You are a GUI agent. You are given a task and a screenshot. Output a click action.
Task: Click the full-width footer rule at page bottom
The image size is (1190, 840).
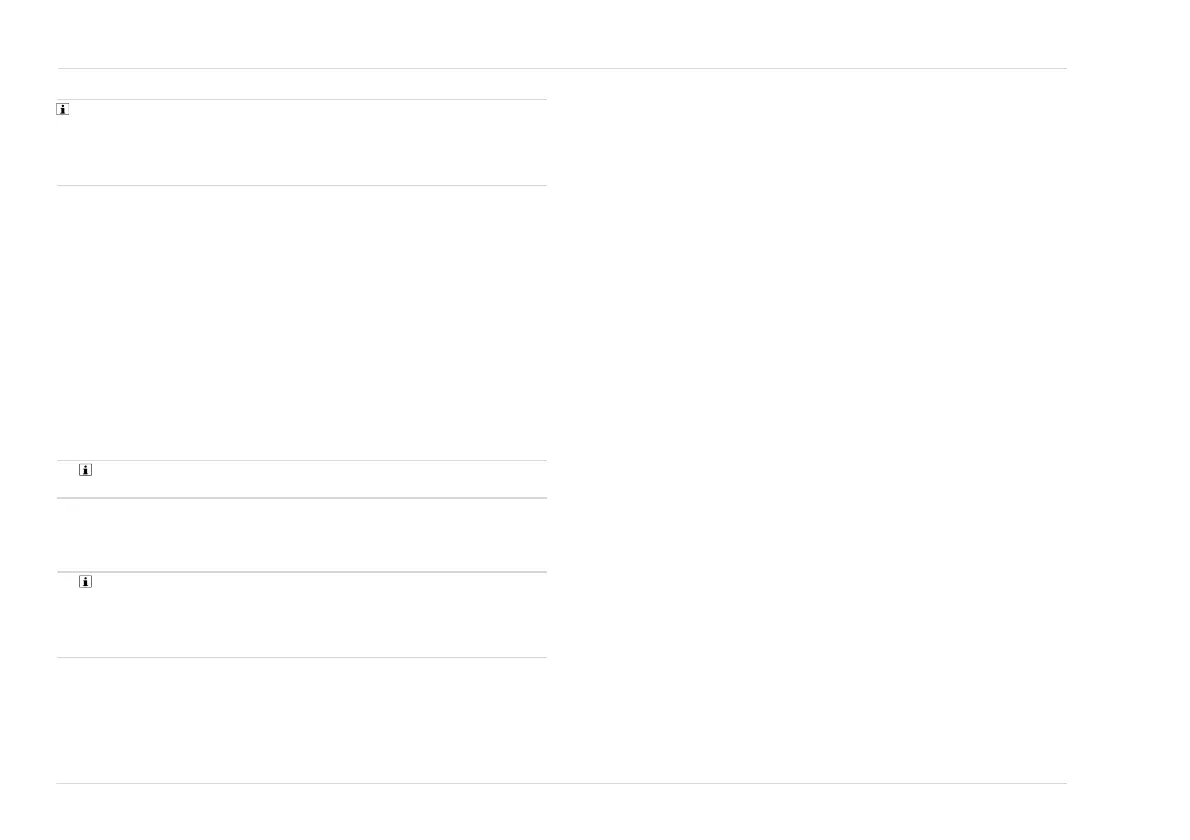pyautogui.click(x=562, y=783)
